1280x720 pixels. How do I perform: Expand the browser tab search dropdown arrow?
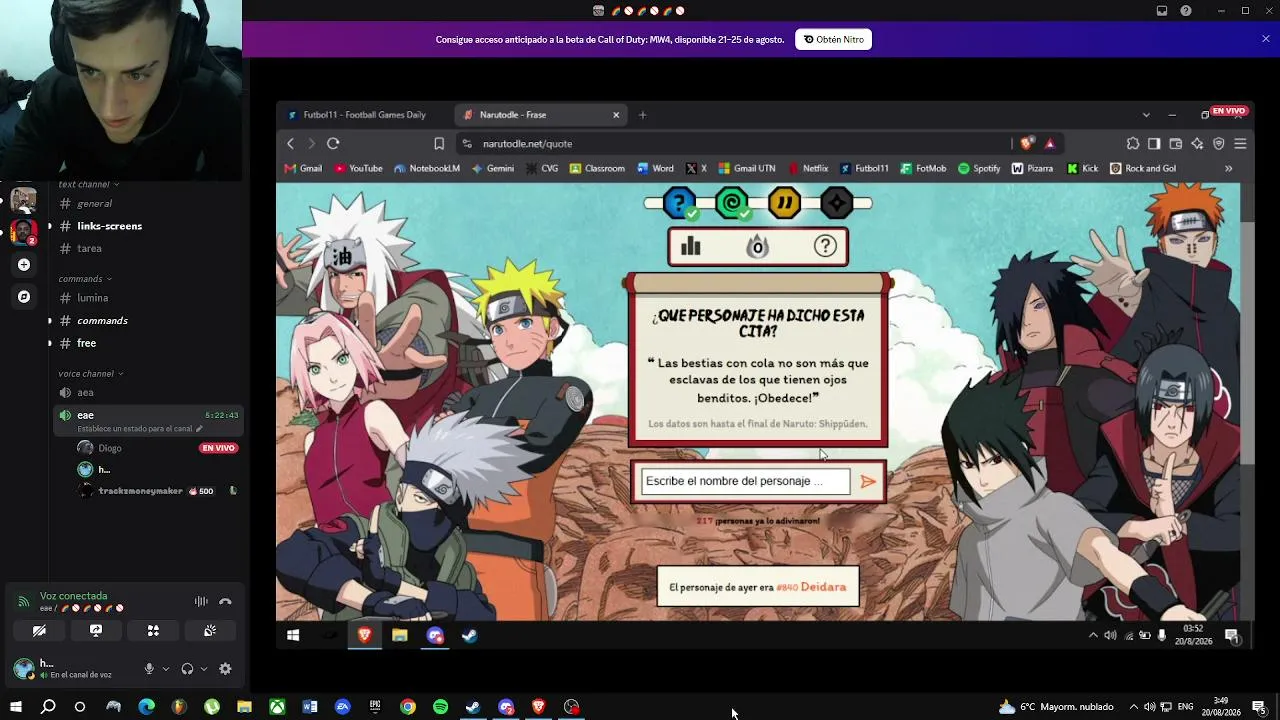[x=1146, y=115]
